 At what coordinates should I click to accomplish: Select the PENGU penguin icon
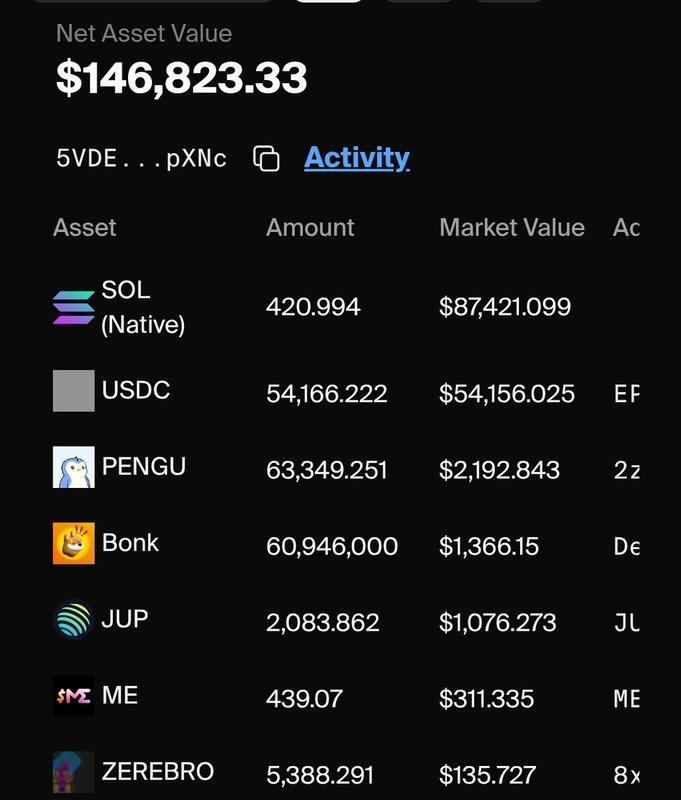click(74, 467)
